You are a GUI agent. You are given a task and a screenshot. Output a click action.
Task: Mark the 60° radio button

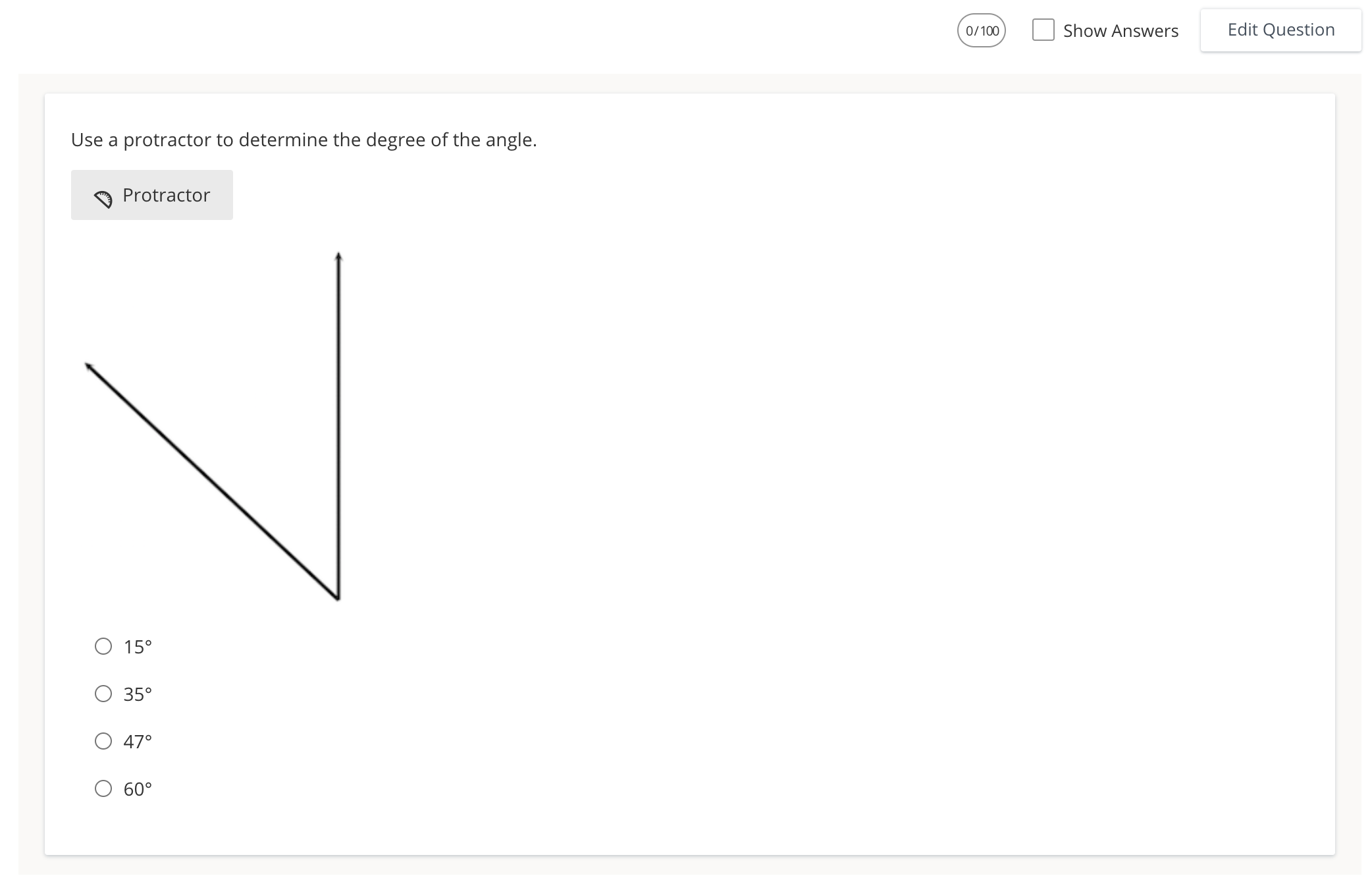pyautogui.click(x=103, y=788)
